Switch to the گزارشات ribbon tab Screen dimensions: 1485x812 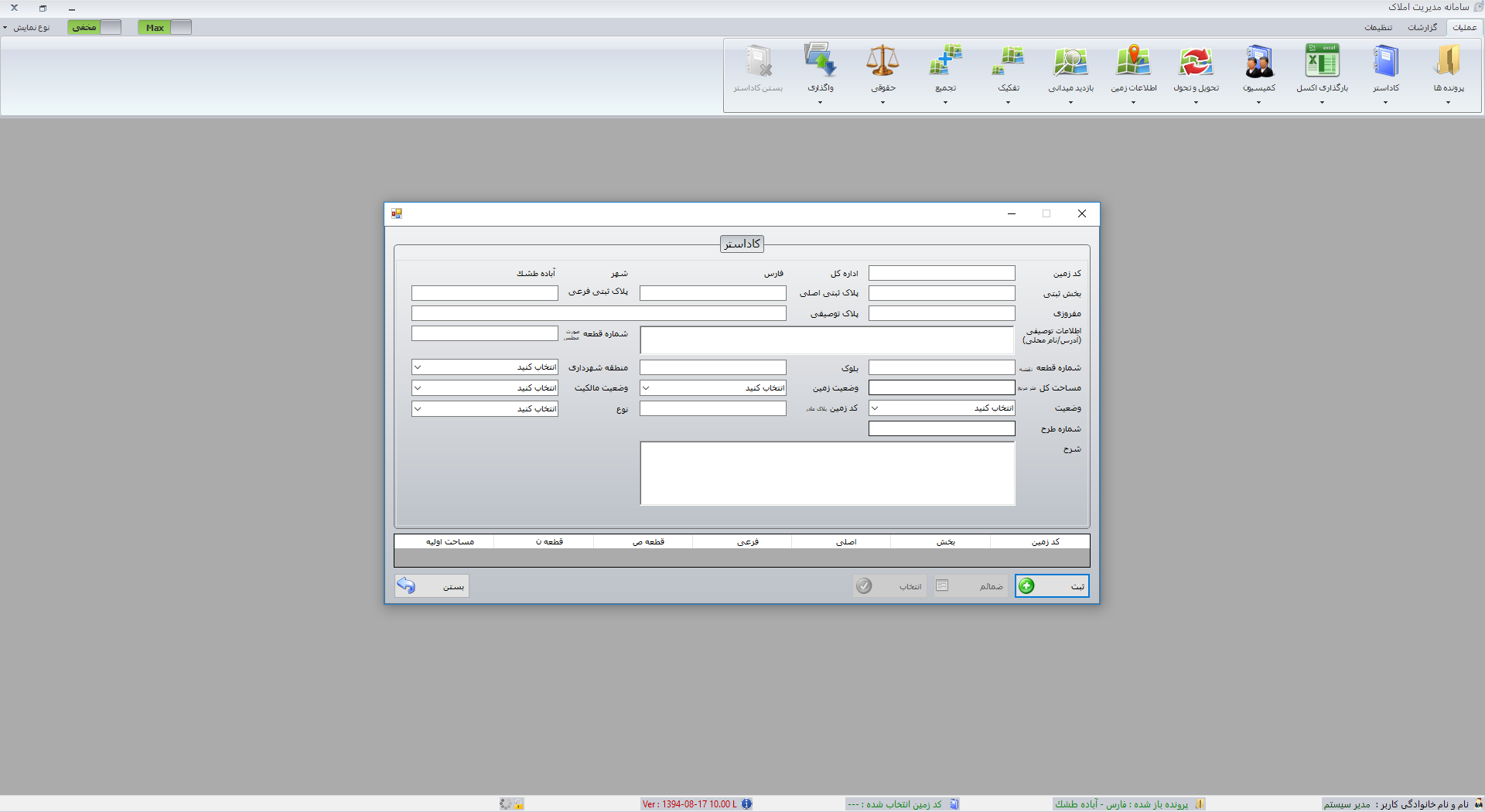1422,27
